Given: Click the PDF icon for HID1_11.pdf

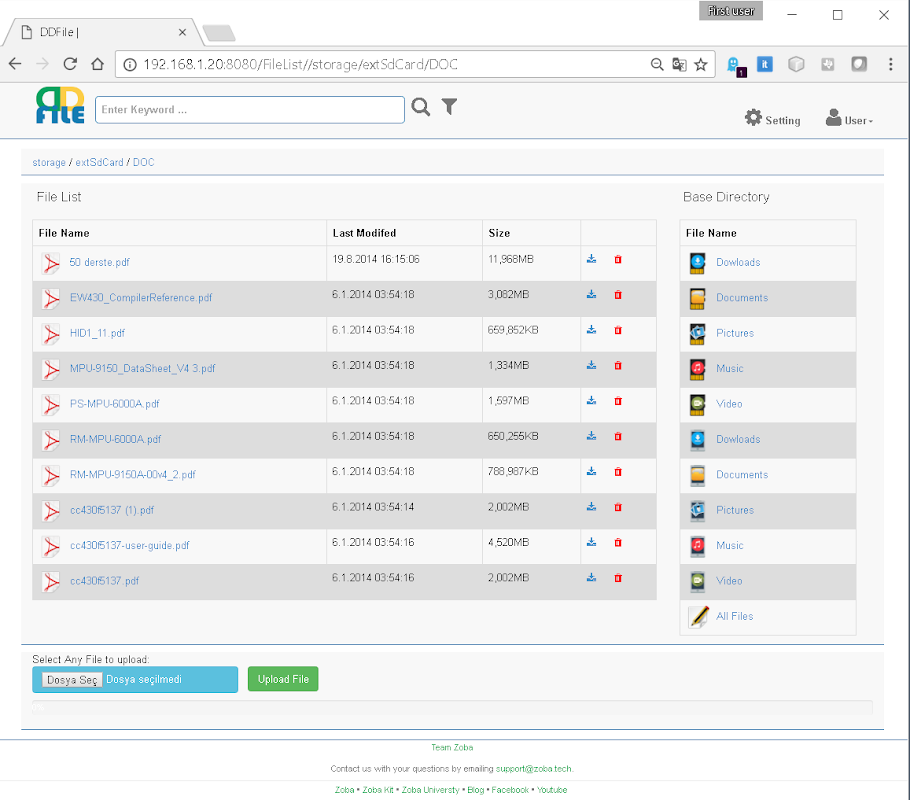Looking at the screenshot, I should point(51,333).
